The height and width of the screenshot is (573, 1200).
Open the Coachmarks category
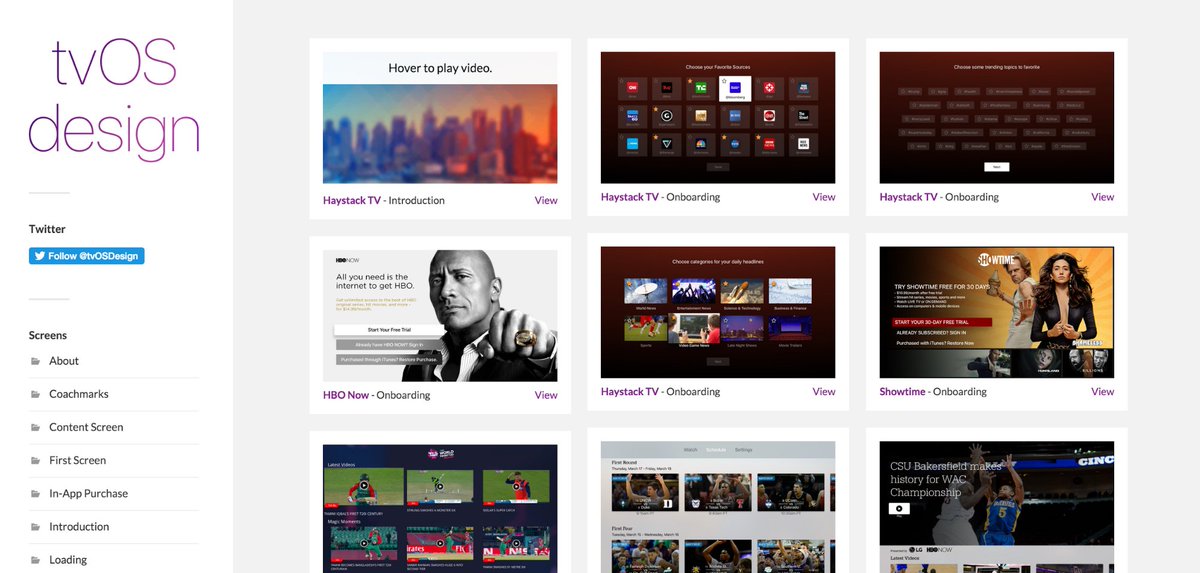coord(79,394)
